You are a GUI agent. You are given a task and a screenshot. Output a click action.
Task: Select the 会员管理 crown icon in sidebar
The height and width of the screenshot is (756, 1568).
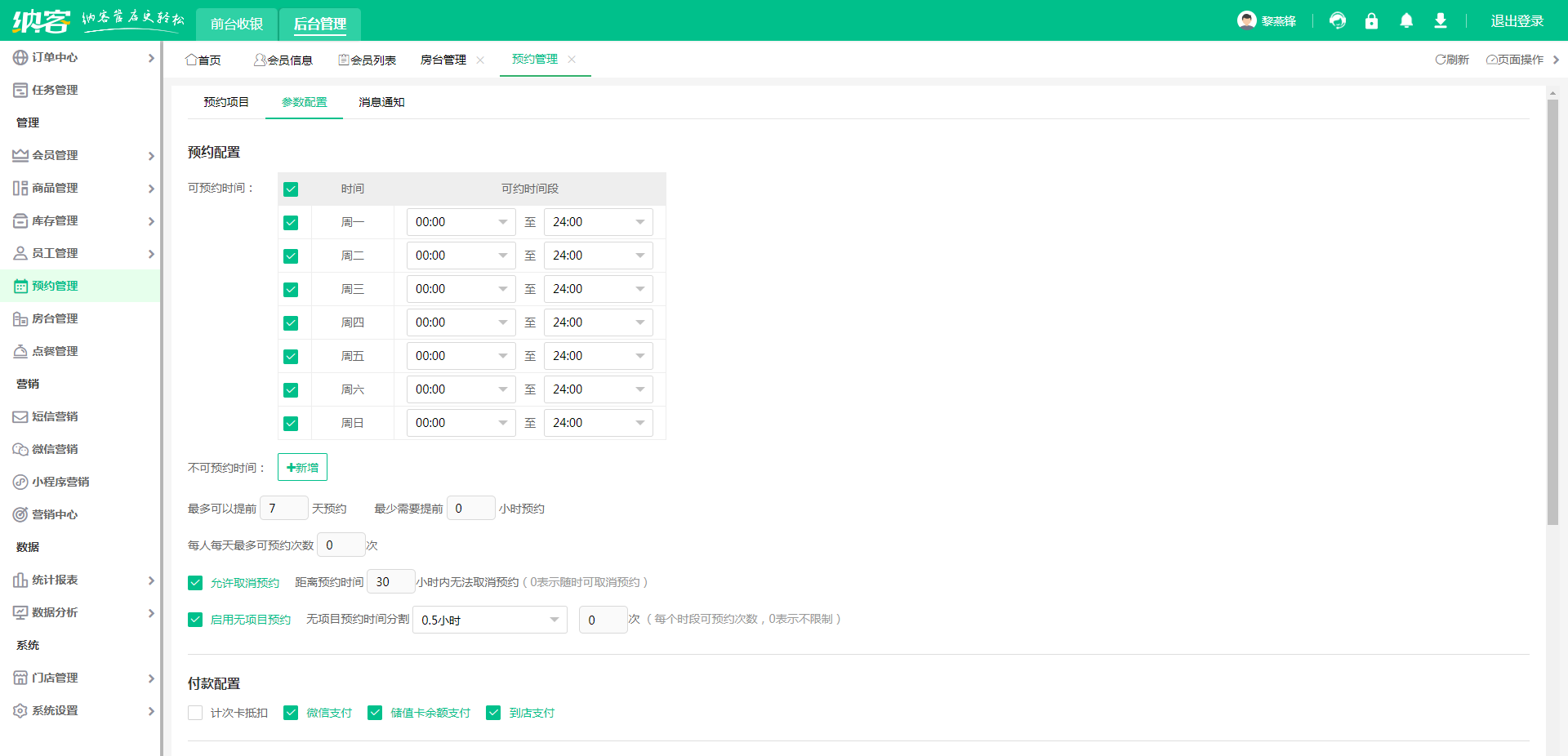[20, 155]
